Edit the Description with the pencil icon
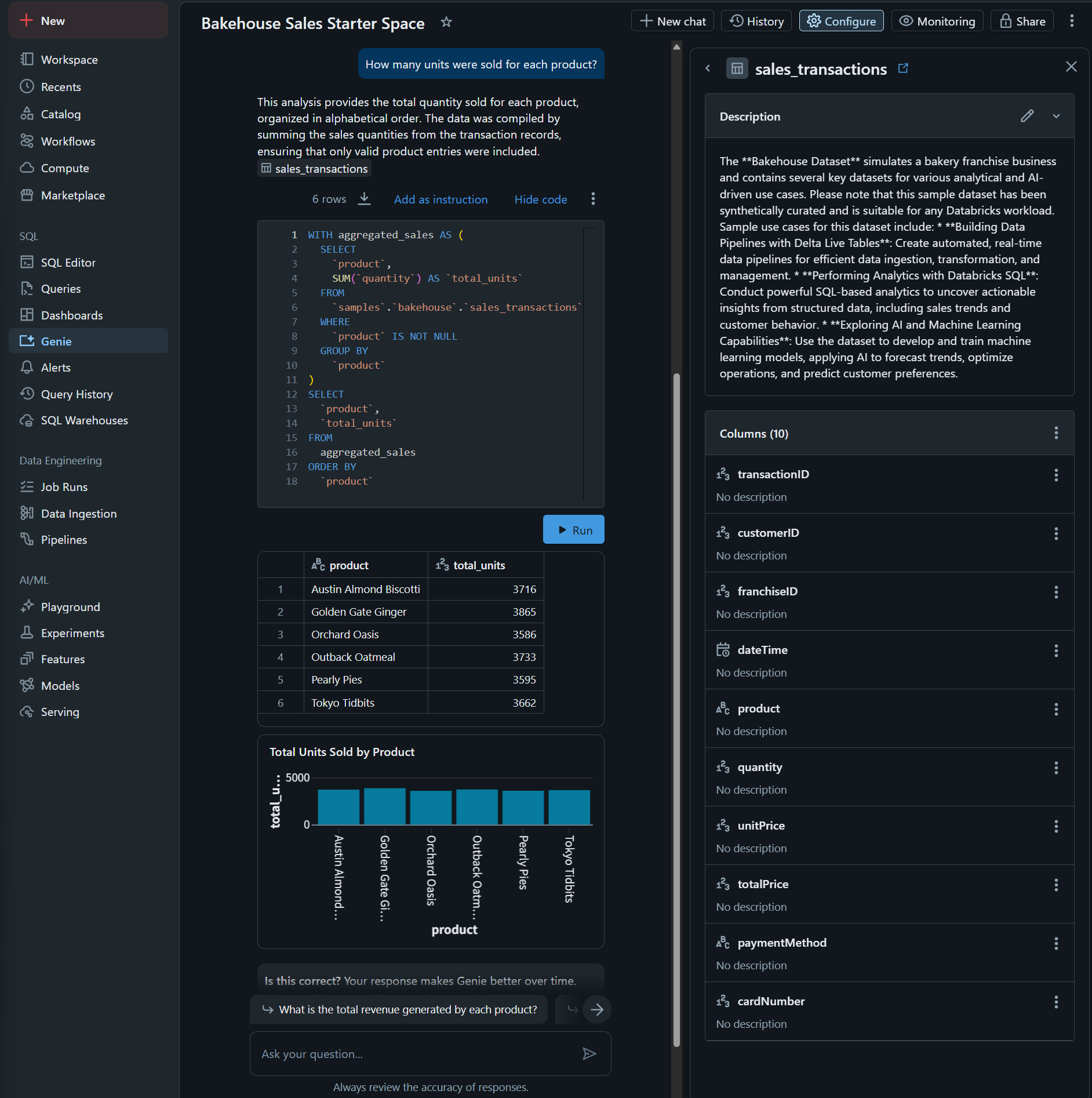Viewport: 1092px width, 1098px height. point(1027,116)
